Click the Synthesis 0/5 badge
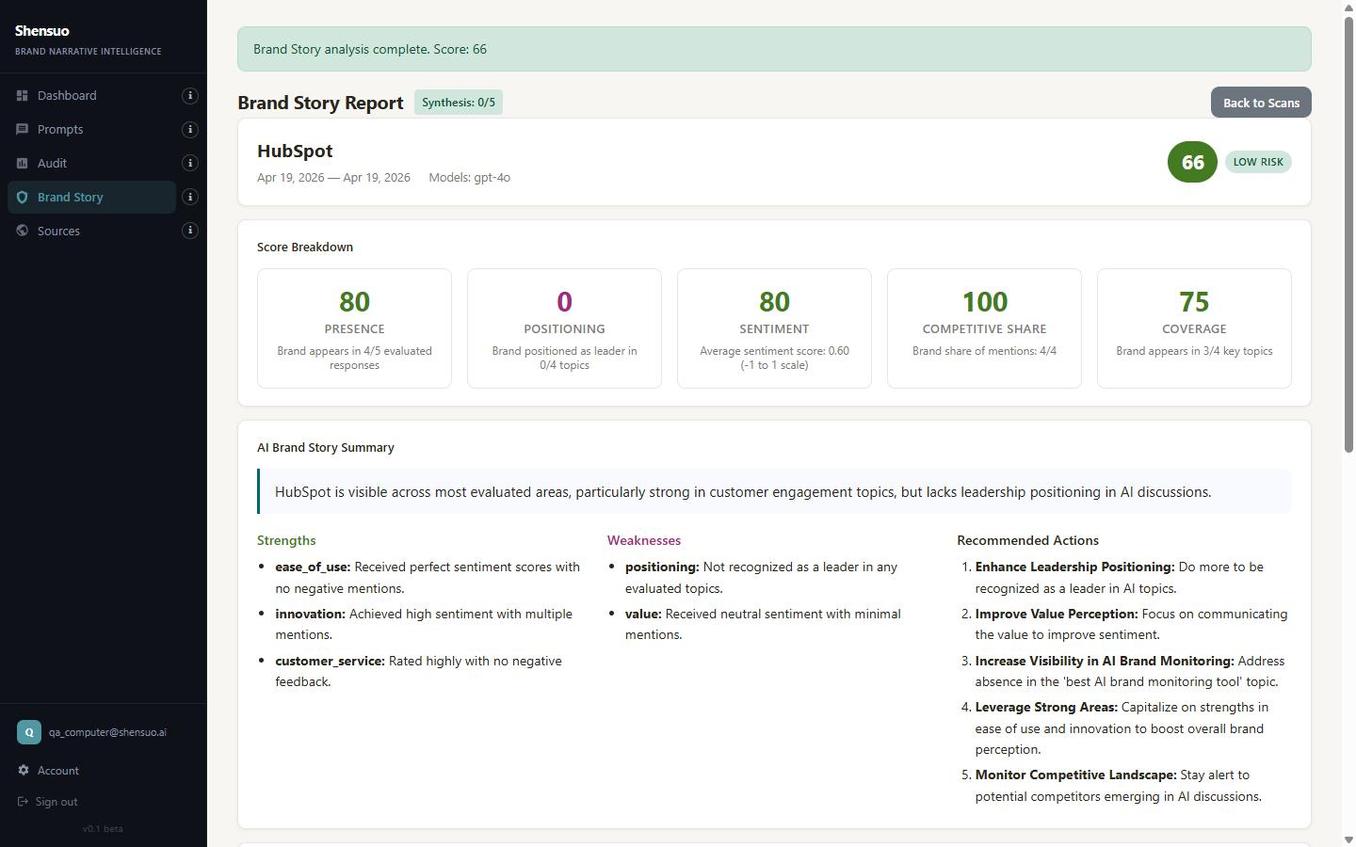The image size is (1356, 847). pos(457,102)
